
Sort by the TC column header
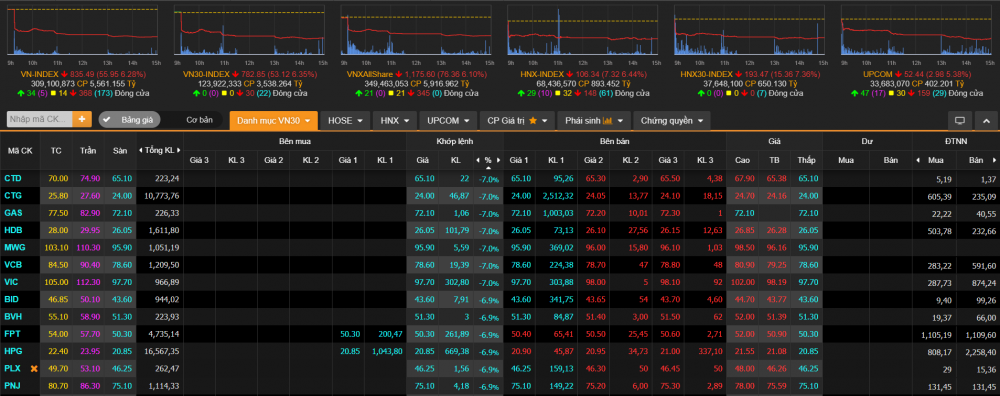tap(56, 150)
